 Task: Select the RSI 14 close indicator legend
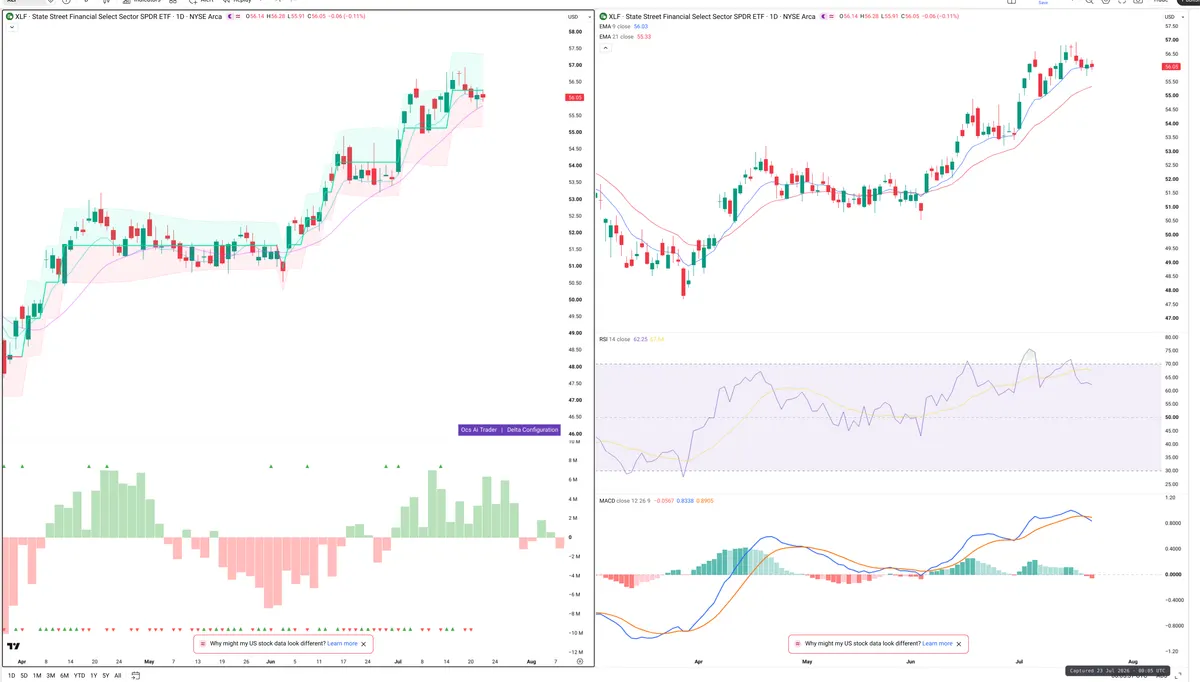click(x=631, y=339)
